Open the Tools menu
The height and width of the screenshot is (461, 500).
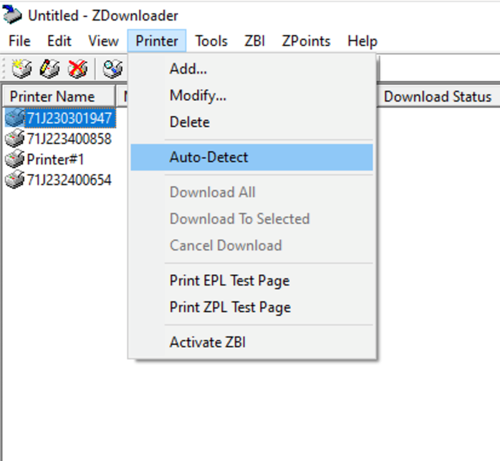[x=211, y=41]
